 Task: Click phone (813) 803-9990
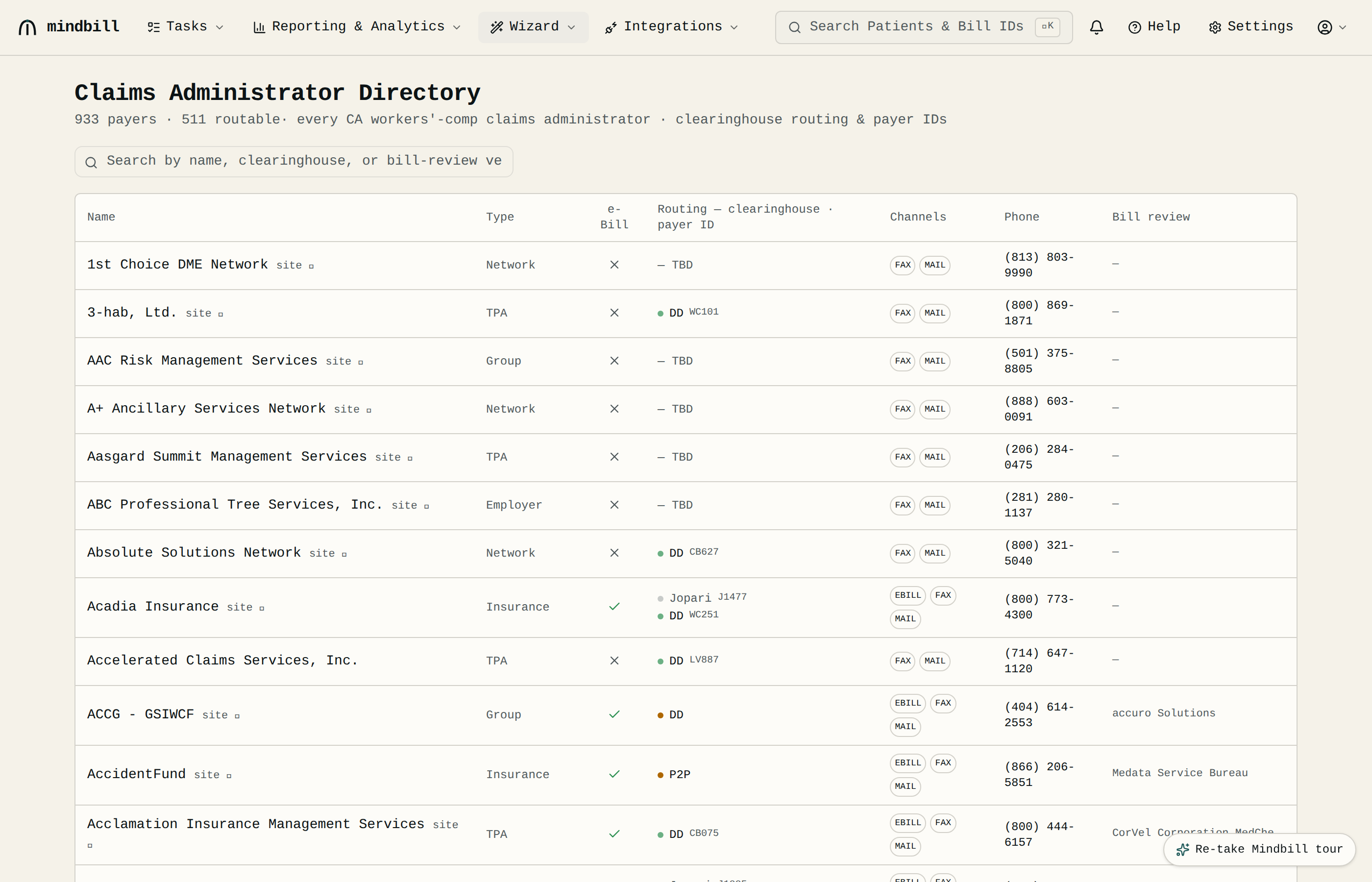tap(1039, 265)
